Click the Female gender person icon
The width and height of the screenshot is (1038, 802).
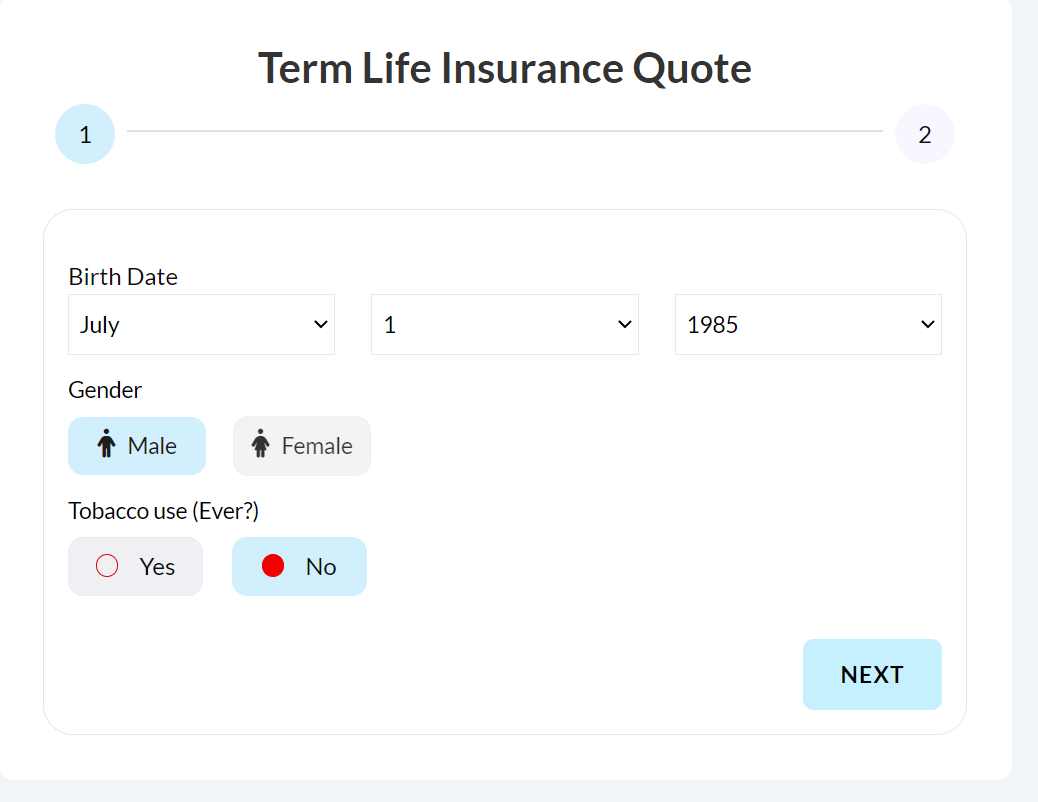pyautogui.click(x=260, y=444)
